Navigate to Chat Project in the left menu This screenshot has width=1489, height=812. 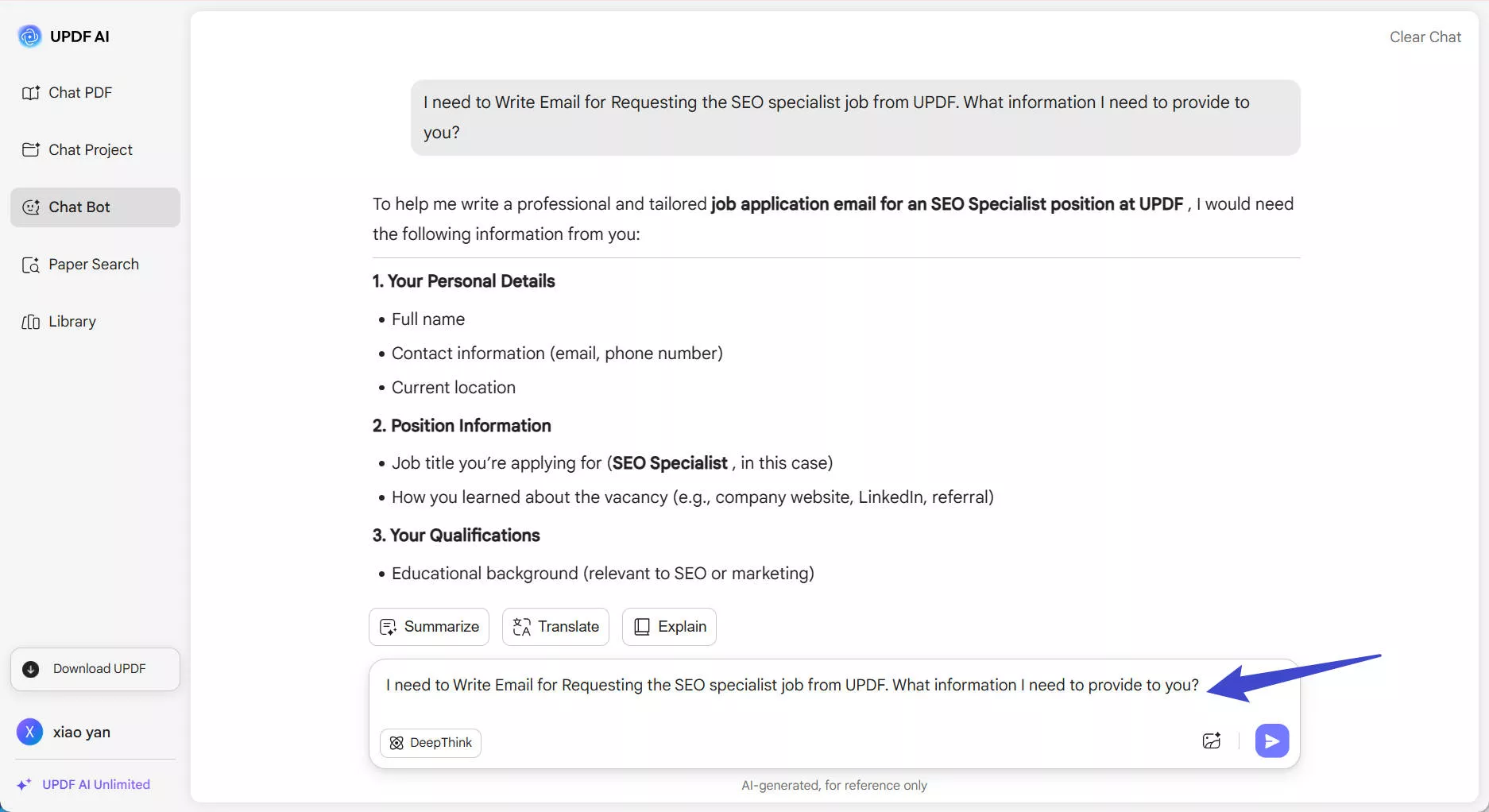pos(90,149)
